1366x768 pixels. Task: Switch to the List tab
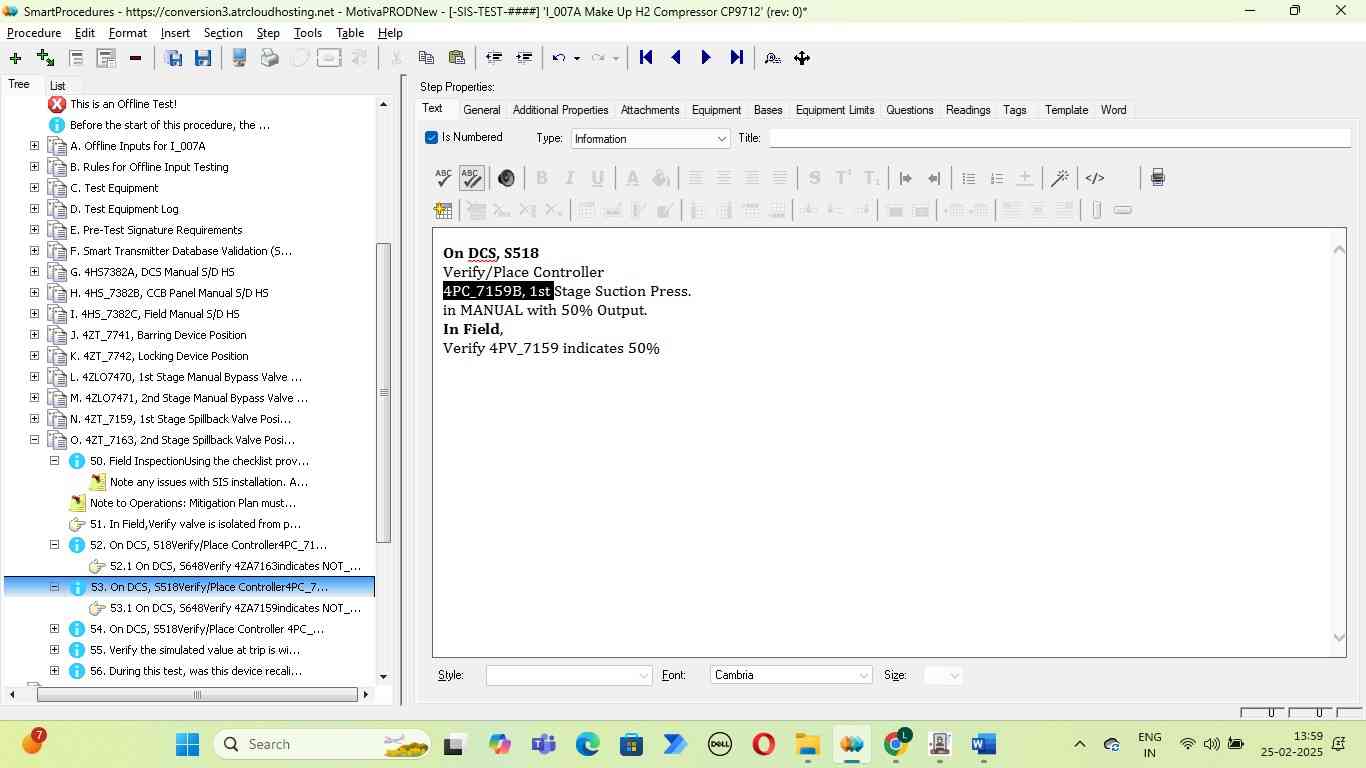pos(57,86)
